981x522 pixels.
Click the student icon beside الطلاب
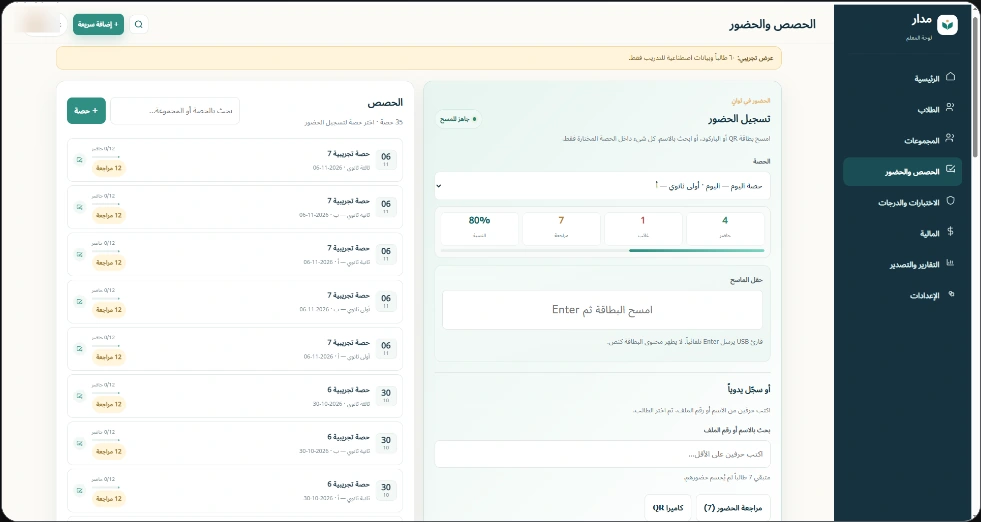coord(950,108)
